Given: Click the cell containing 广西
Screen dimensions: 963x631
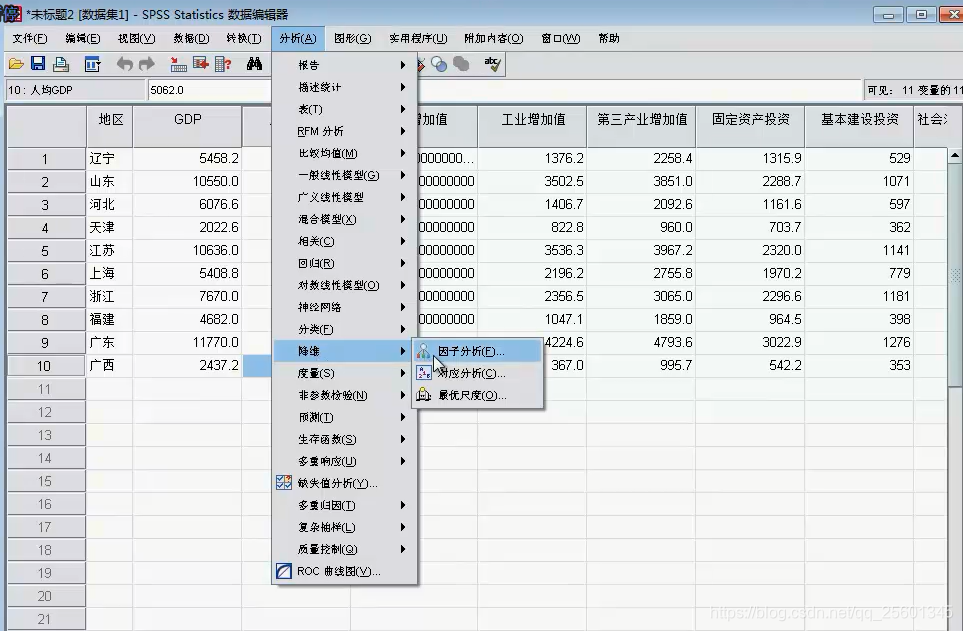Looking at the screenshot, I should click(110, 366).
